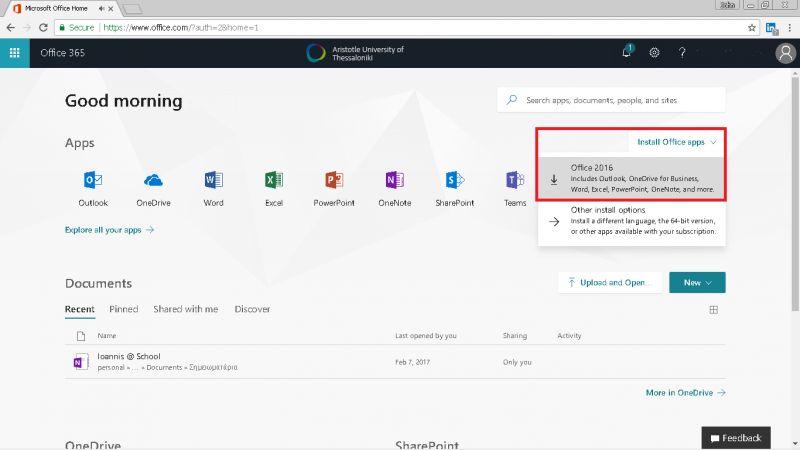The height and width of the screenshot is (450, 800).
Task: Click the Activity column header
Action: click(x=569, y=336)
